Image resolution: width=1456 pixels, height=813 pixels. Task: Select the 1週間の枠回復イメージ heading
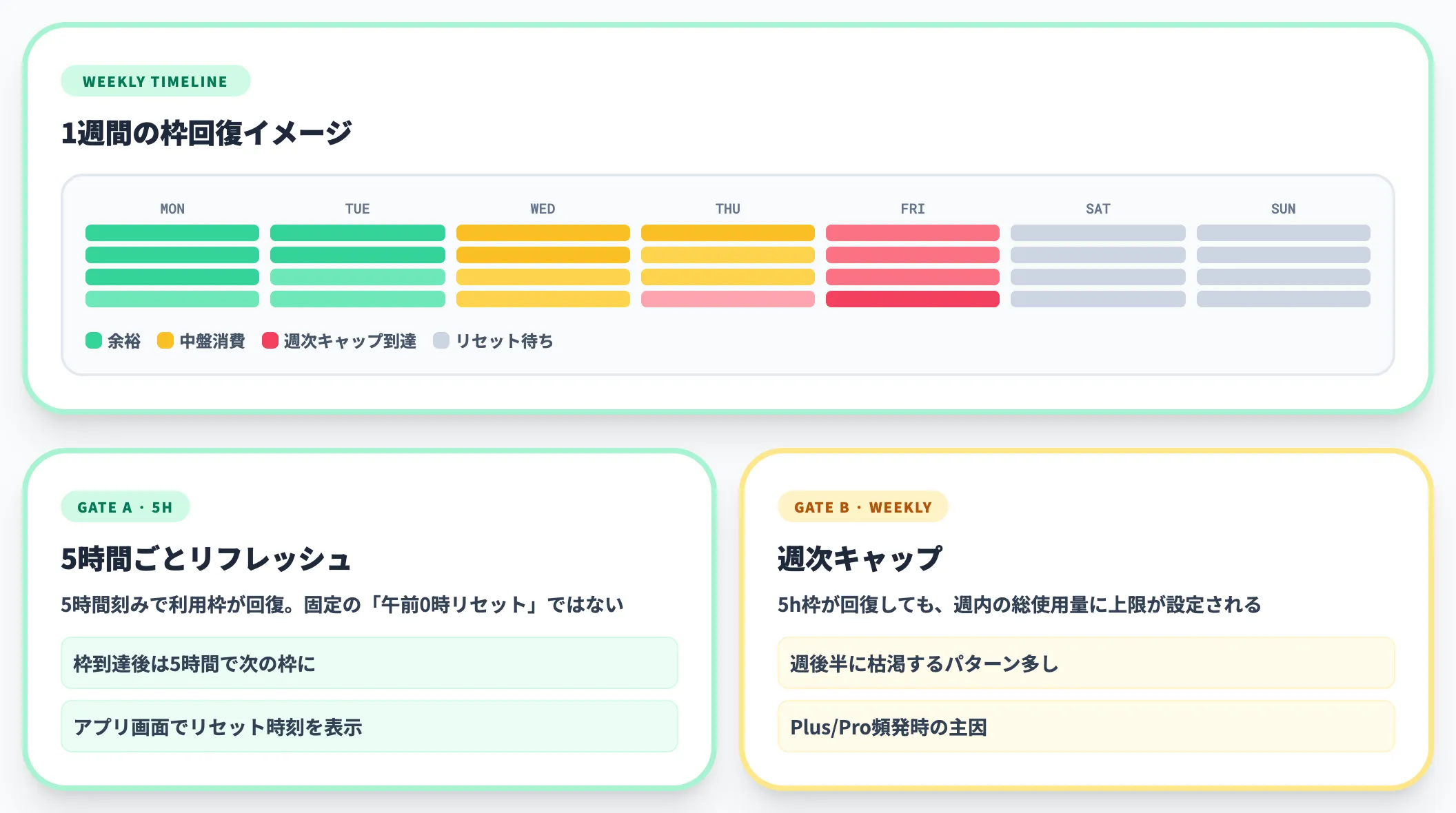pyautogui.click(x=206, y=133)
